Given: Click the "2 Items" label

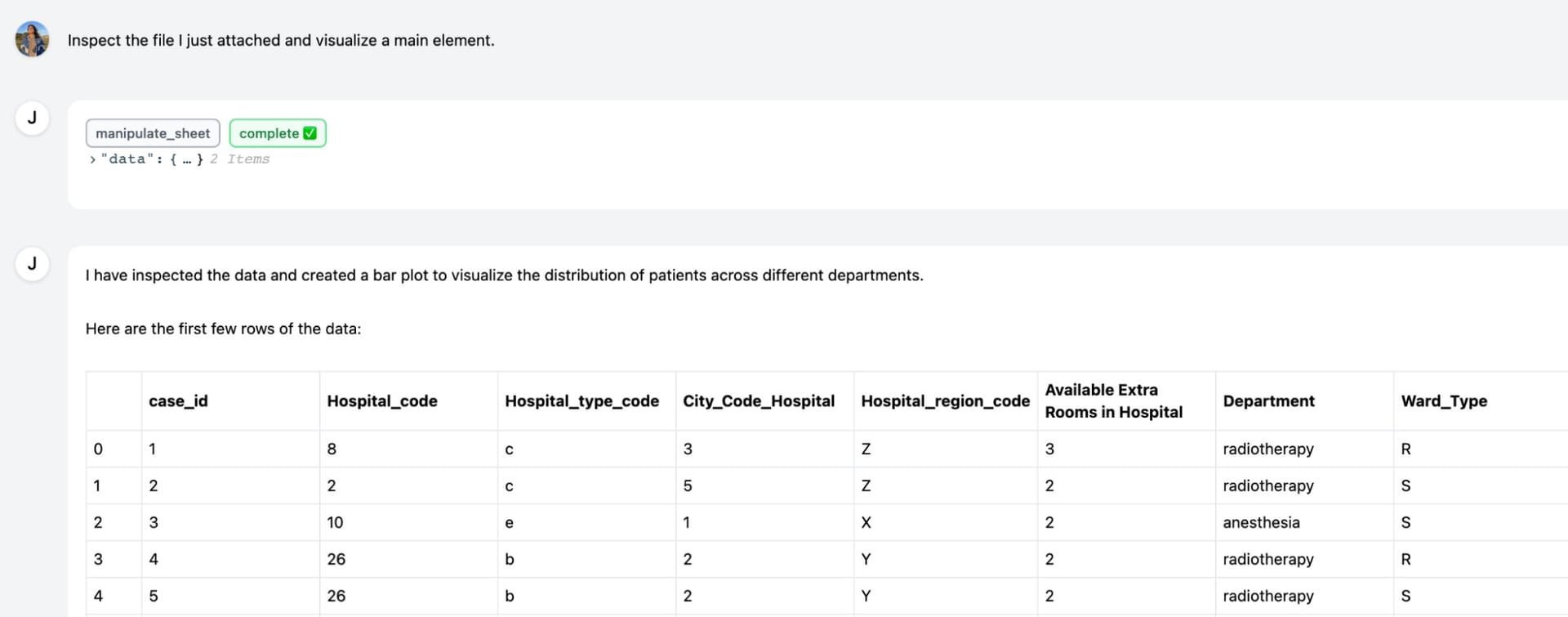Looking at the screenshot, I should 239,159.
